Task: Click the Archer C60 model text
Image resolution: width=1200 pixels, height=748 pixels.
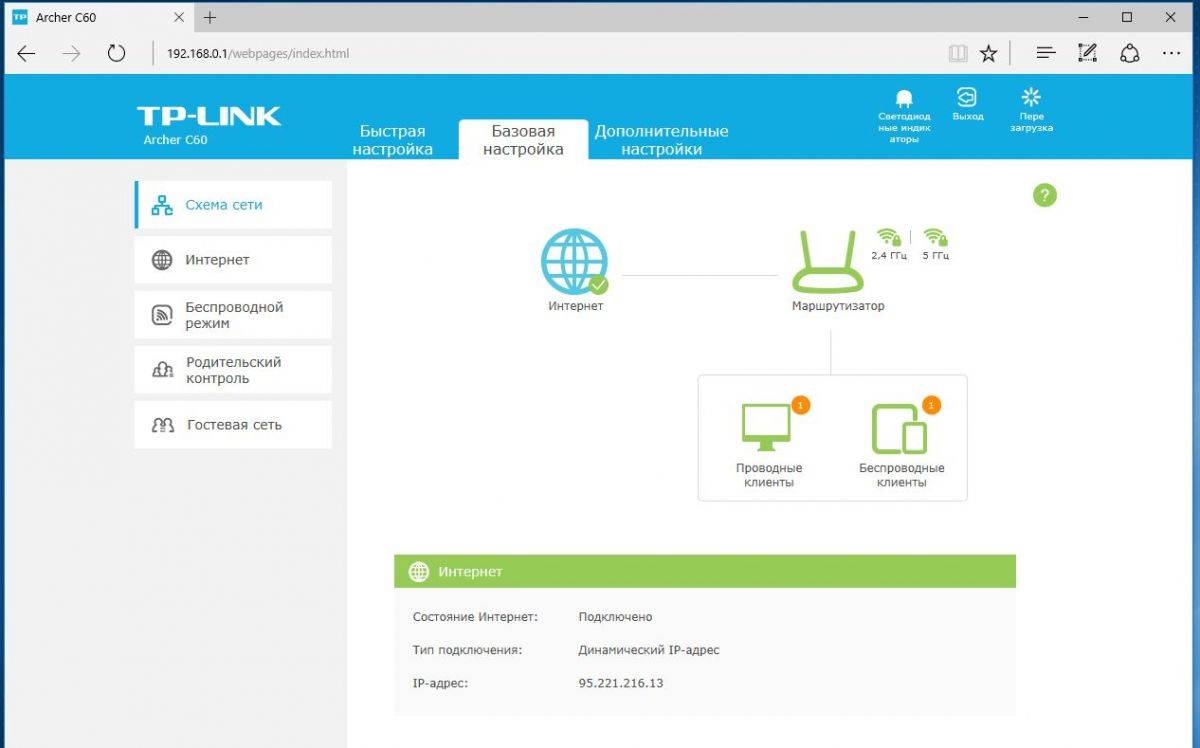Action: coord(176,140)
